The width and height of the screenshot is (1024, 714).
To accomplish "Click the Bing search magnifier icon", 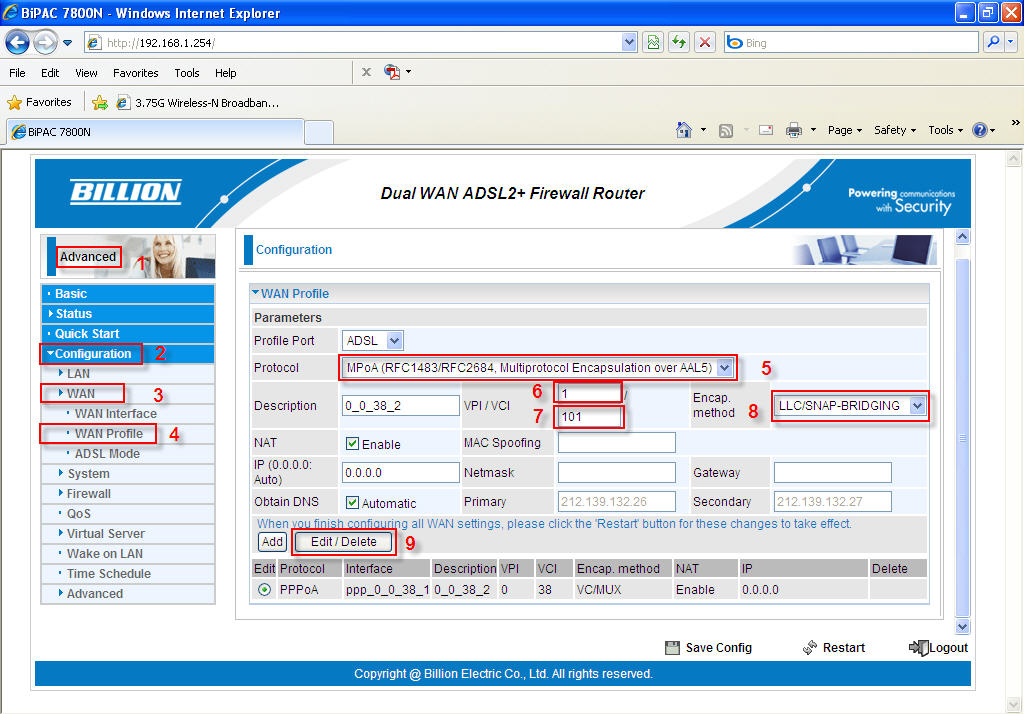I will tap(993, 42).
